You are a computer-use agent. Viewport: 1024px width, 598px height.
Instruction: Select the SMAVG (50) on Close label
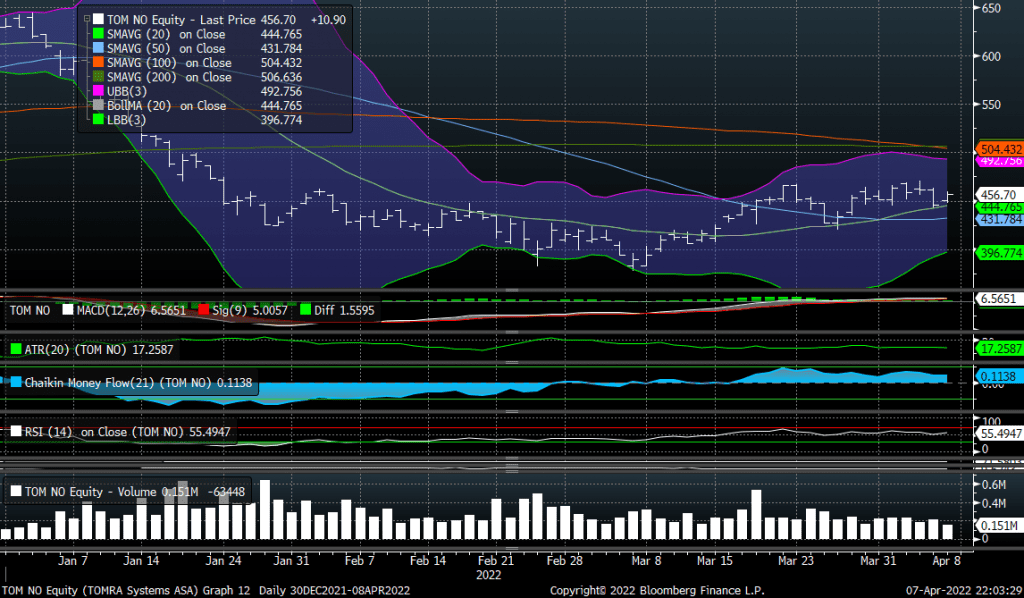point(166,48)
